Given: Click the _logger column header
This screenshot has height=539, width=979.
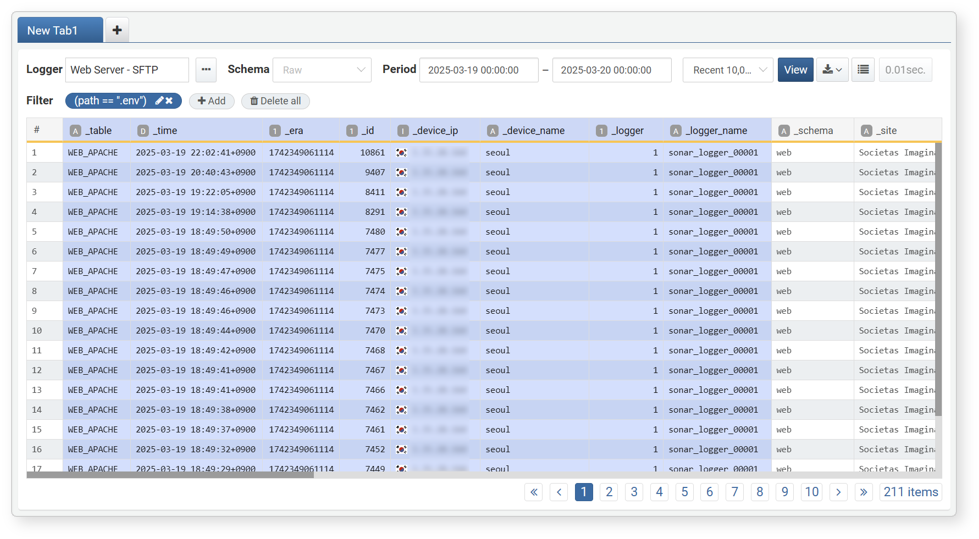Looking at the screenshot, I should click(627, 131).
